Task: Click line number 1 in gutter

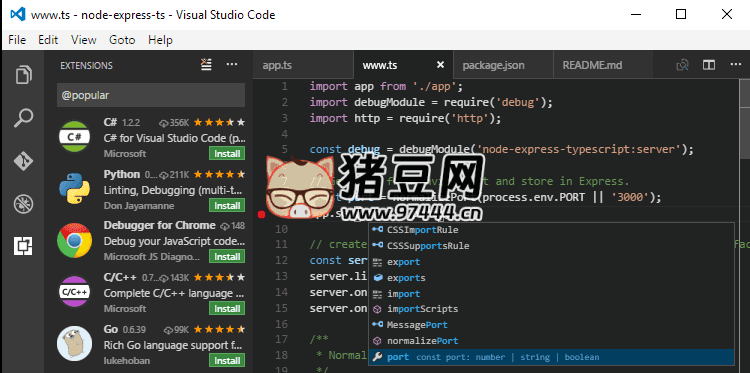Action: tap(285, 87)
